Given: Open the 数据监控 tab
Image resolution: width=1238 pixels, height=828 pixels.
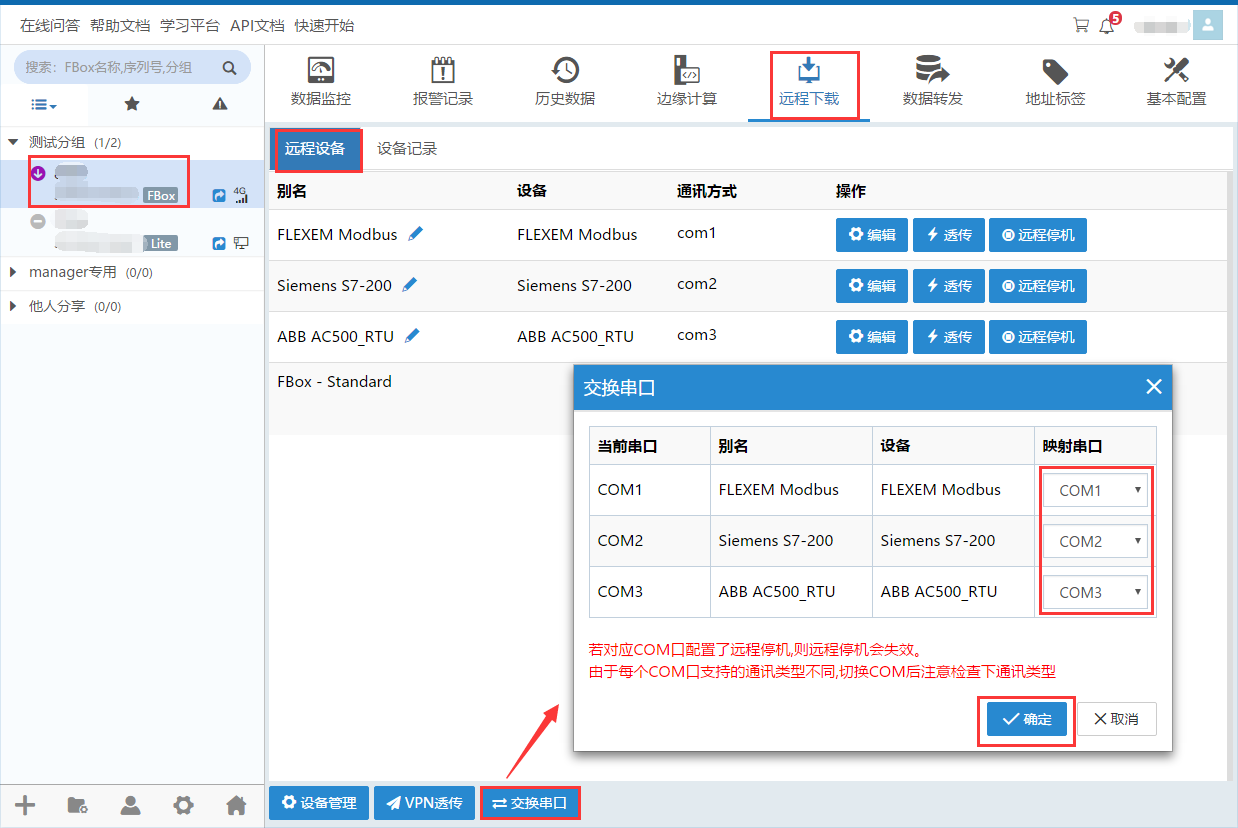Looking at the screenshot, I should pos(321,83).
